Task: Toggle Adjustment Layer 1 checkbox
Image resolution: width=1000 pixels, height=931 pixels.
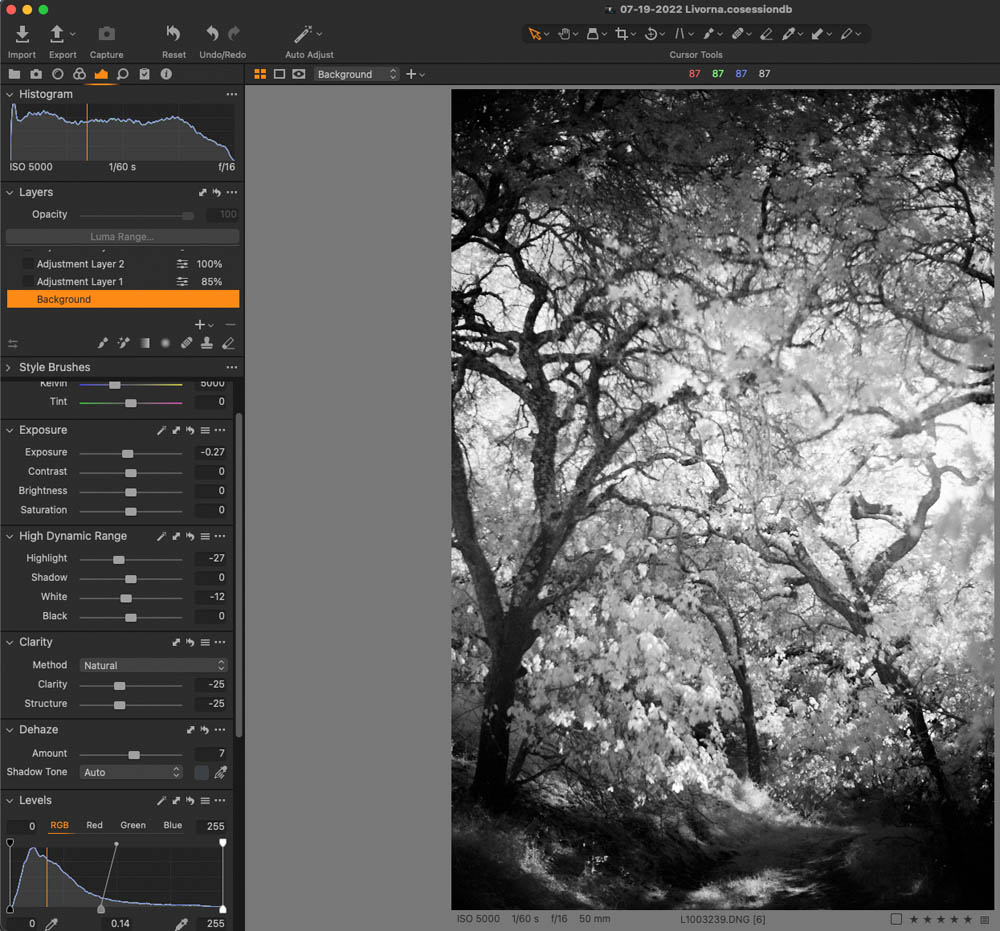Action: (27, 281)
